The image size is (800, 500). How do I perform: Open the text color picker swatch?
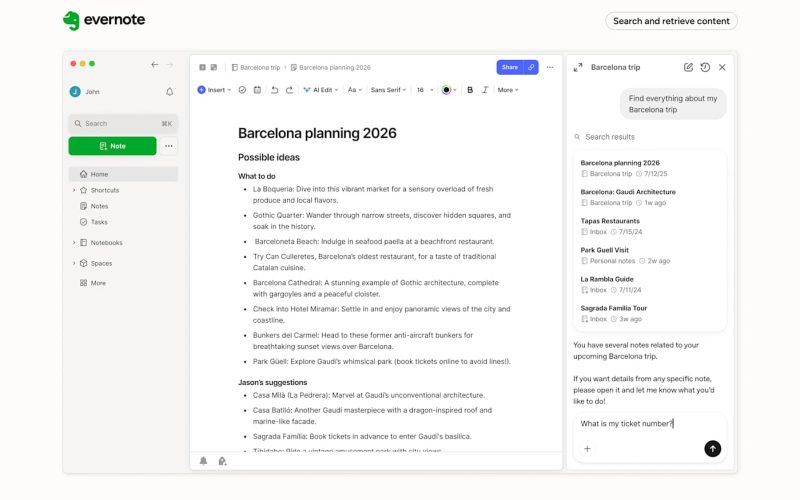point(446,90)
